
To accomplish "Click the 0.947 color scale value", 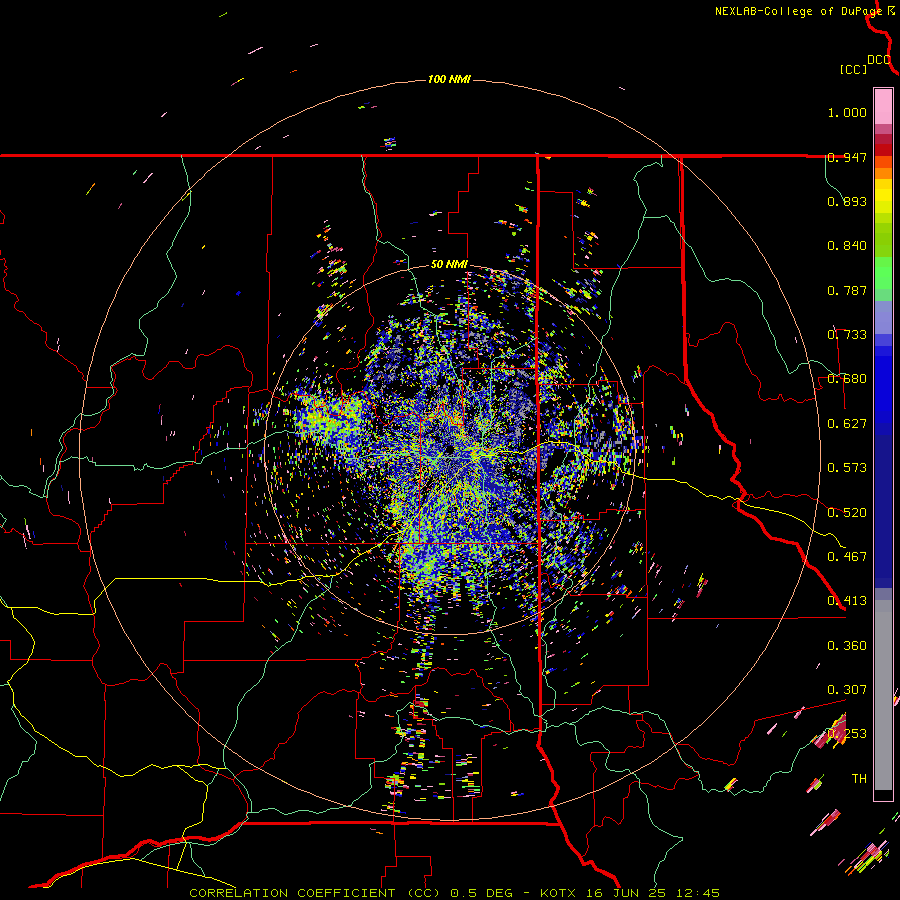I will [847, 157].
